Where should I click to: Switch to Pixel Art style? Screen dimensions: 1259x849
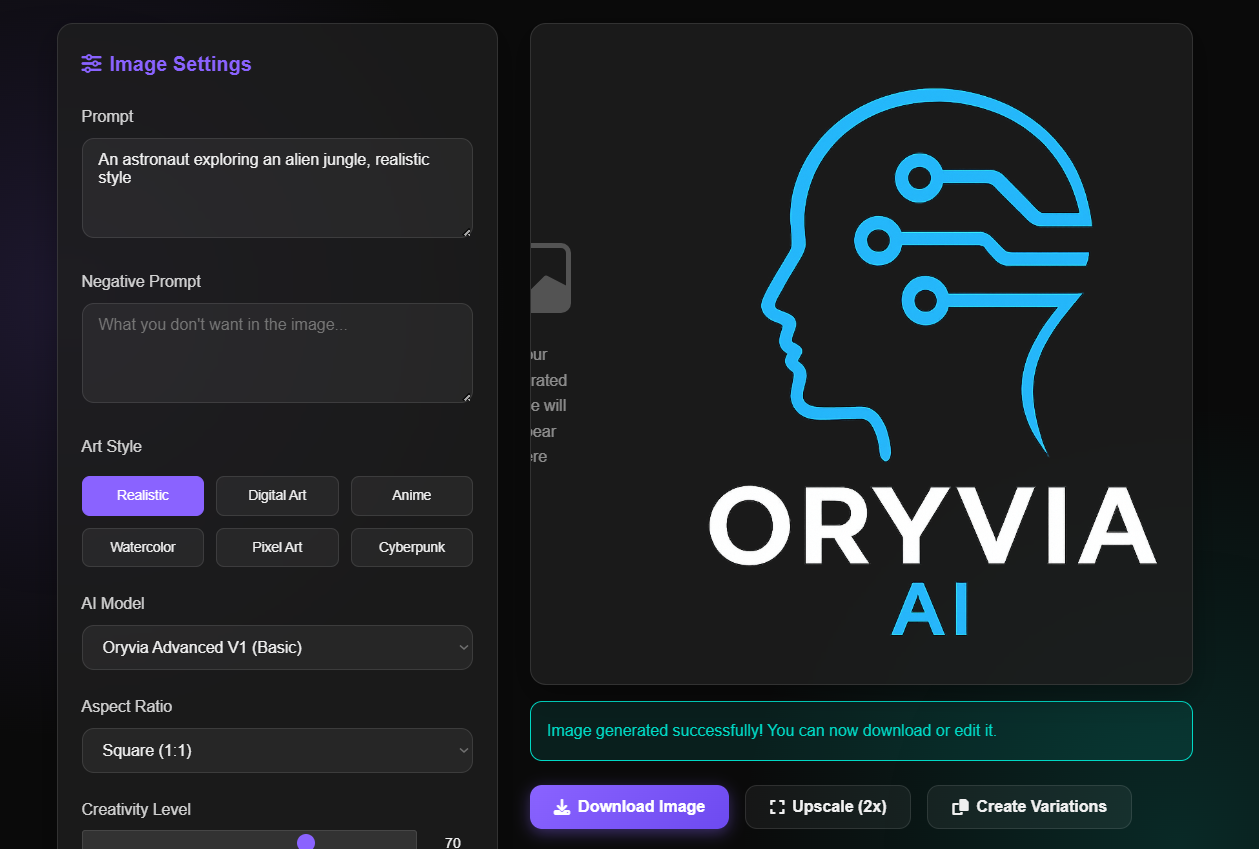(x=277, y=548)
